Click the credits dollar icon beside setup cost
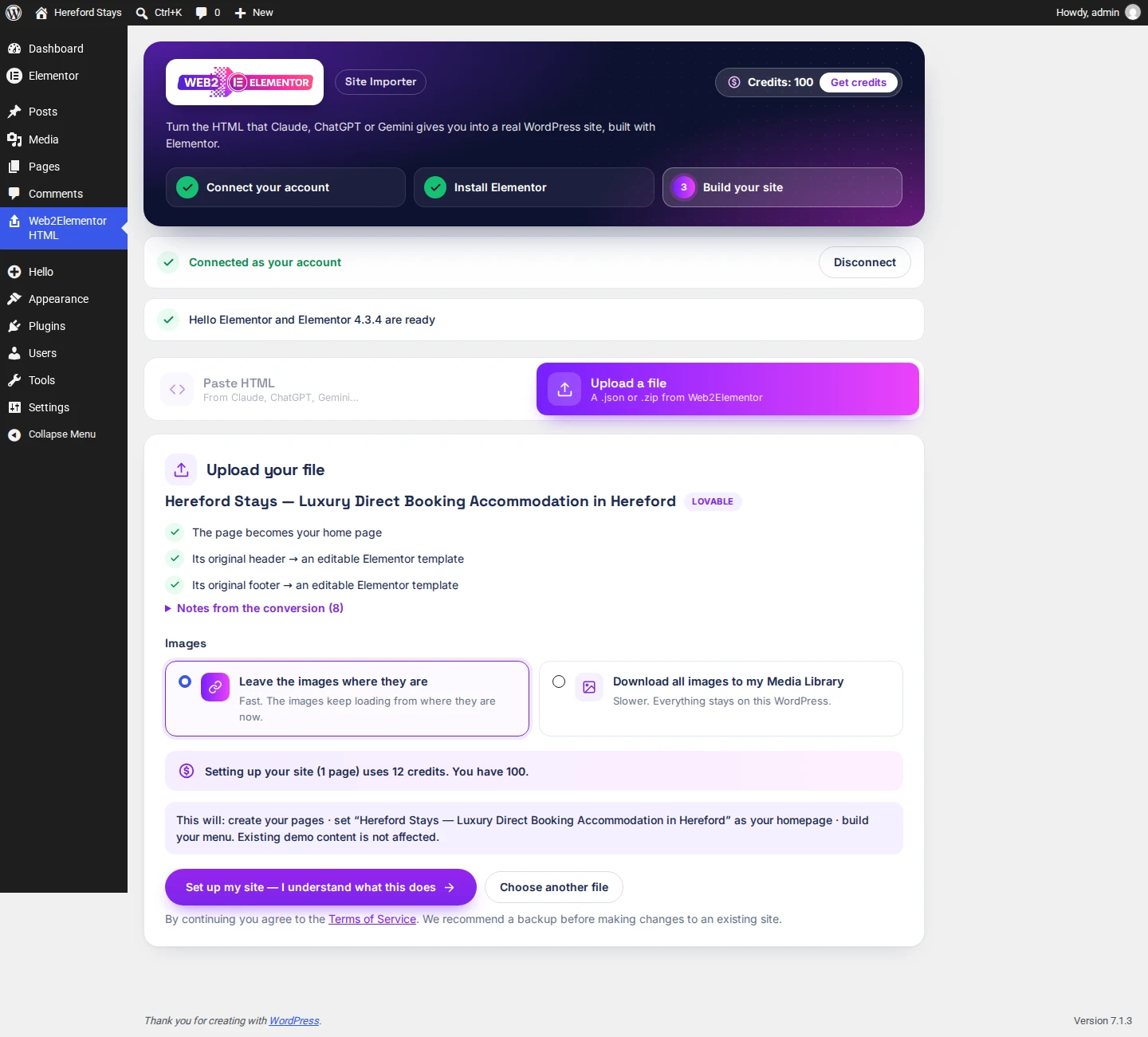This screenshot has height=1037, width=1148. pos(187,771)
